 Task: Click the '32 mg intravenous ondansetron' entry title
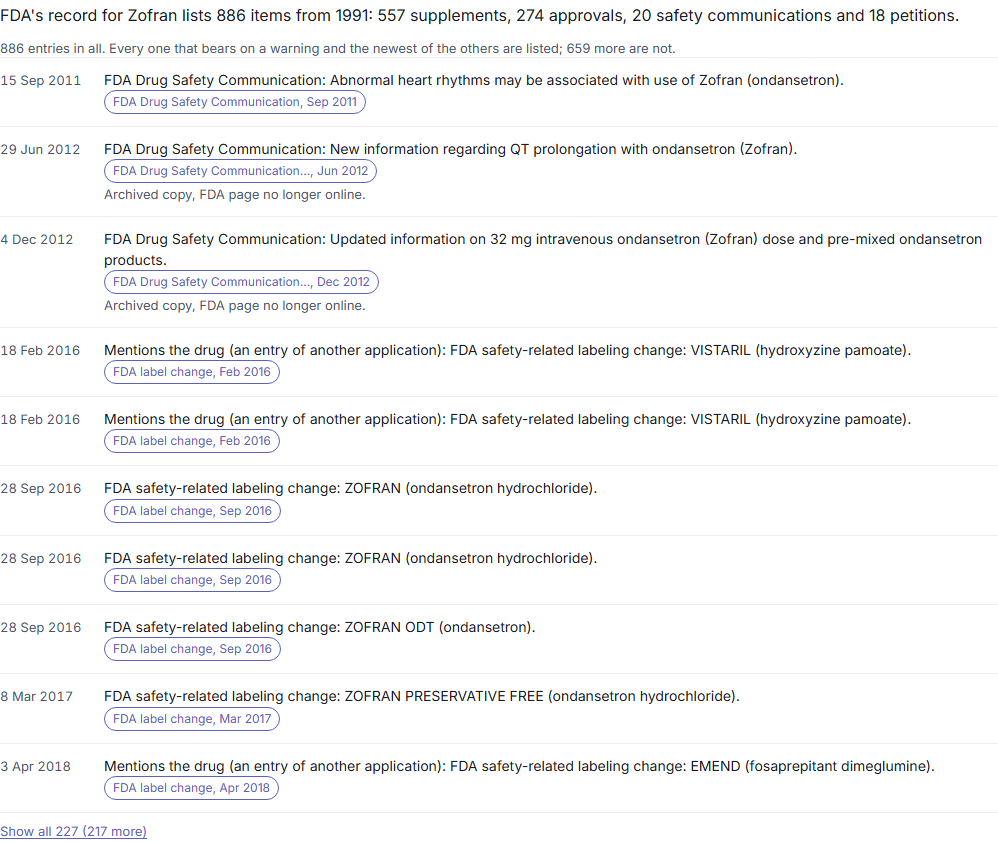(x=543, y=249)
